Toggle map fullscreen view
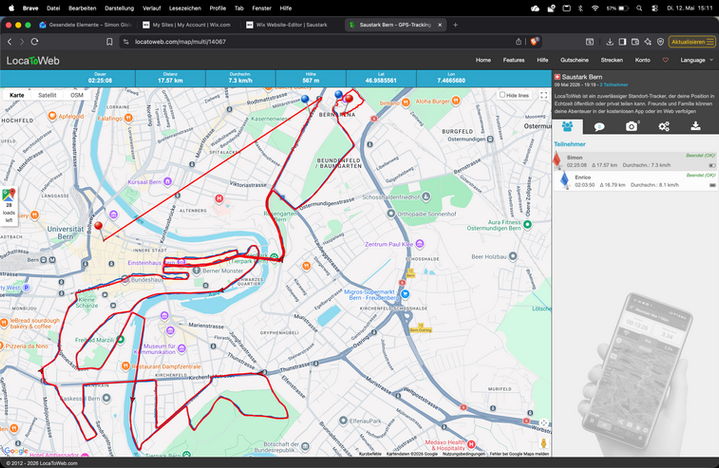 pos(543,95)
